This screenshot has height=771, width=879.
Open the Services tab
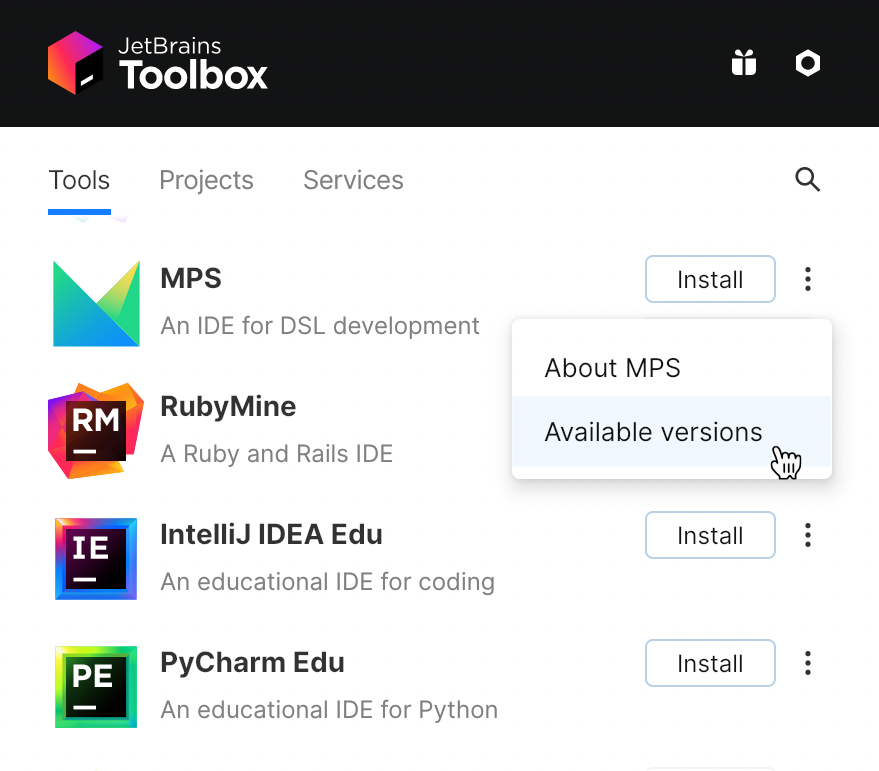pyautogui.click(x=353, y=180)
